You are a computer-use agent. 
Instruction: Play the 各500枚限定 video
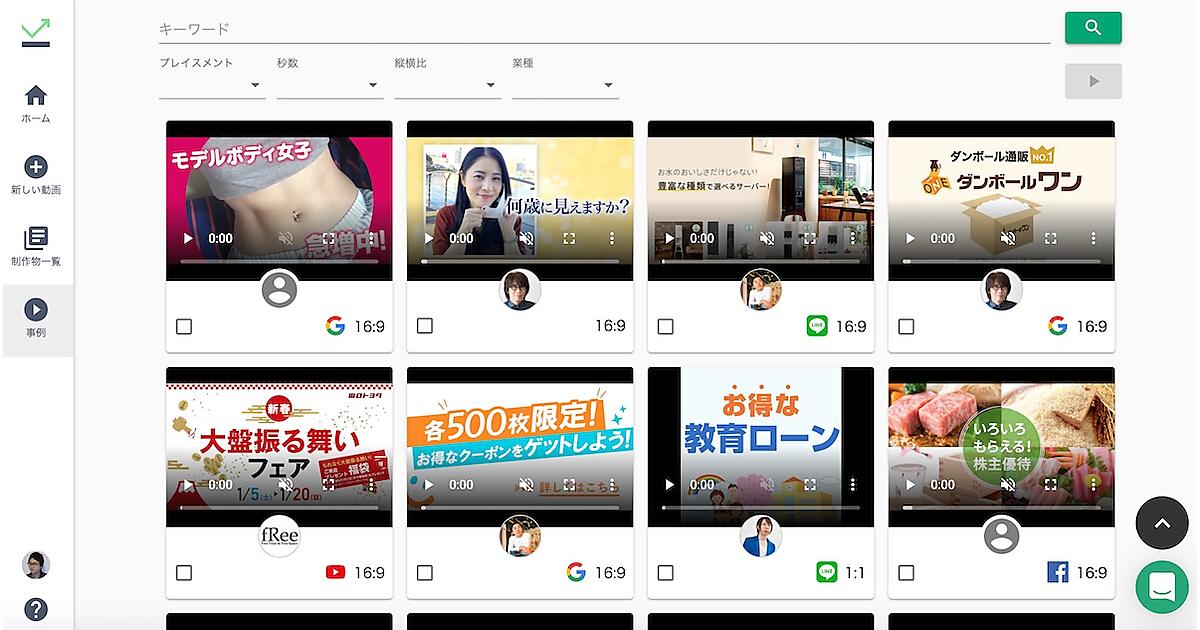(x=429, y=485)
